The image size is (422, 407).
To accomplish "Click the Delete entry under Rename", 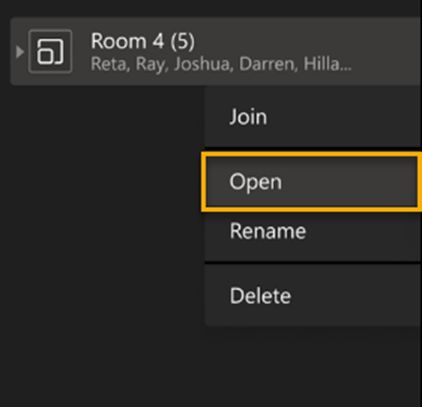I will point(313,295).
